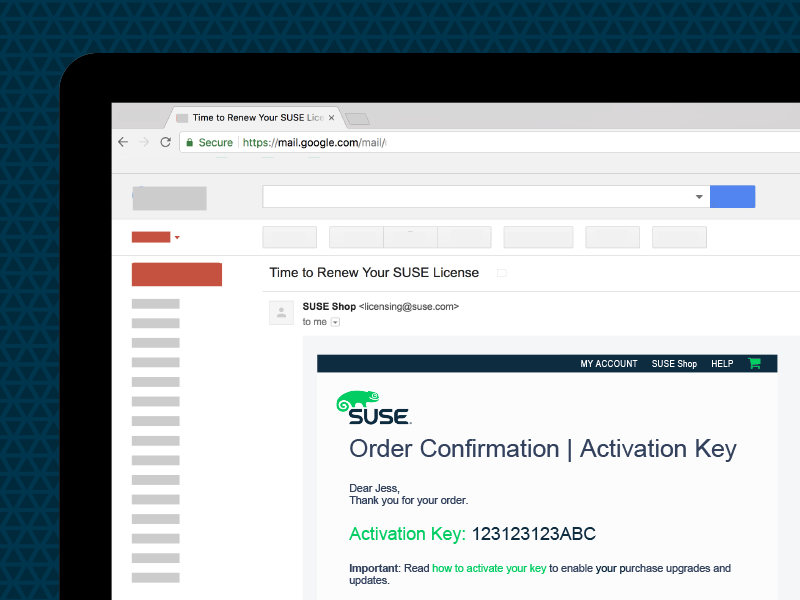Click the blue Gmail search button
Viewport: 800px width, 600px height.
[x=732, y=196]
